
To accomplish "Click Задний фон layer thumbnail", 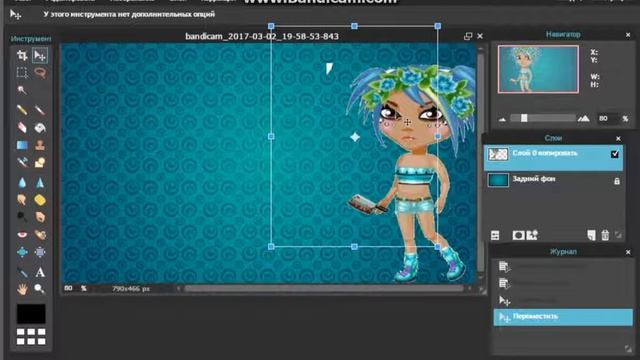I will coord(498,180).
